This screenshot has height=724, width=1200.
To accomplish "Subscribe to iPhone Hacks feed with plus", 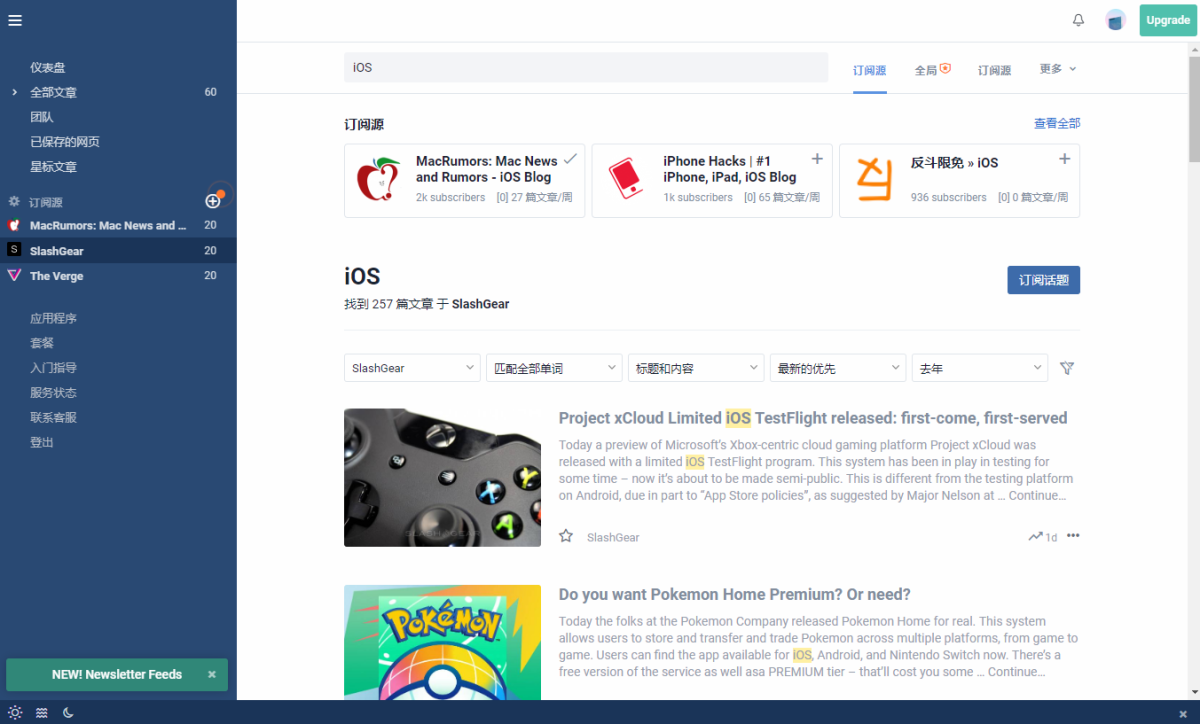I will pyautogui.click(x=817, y=159).
